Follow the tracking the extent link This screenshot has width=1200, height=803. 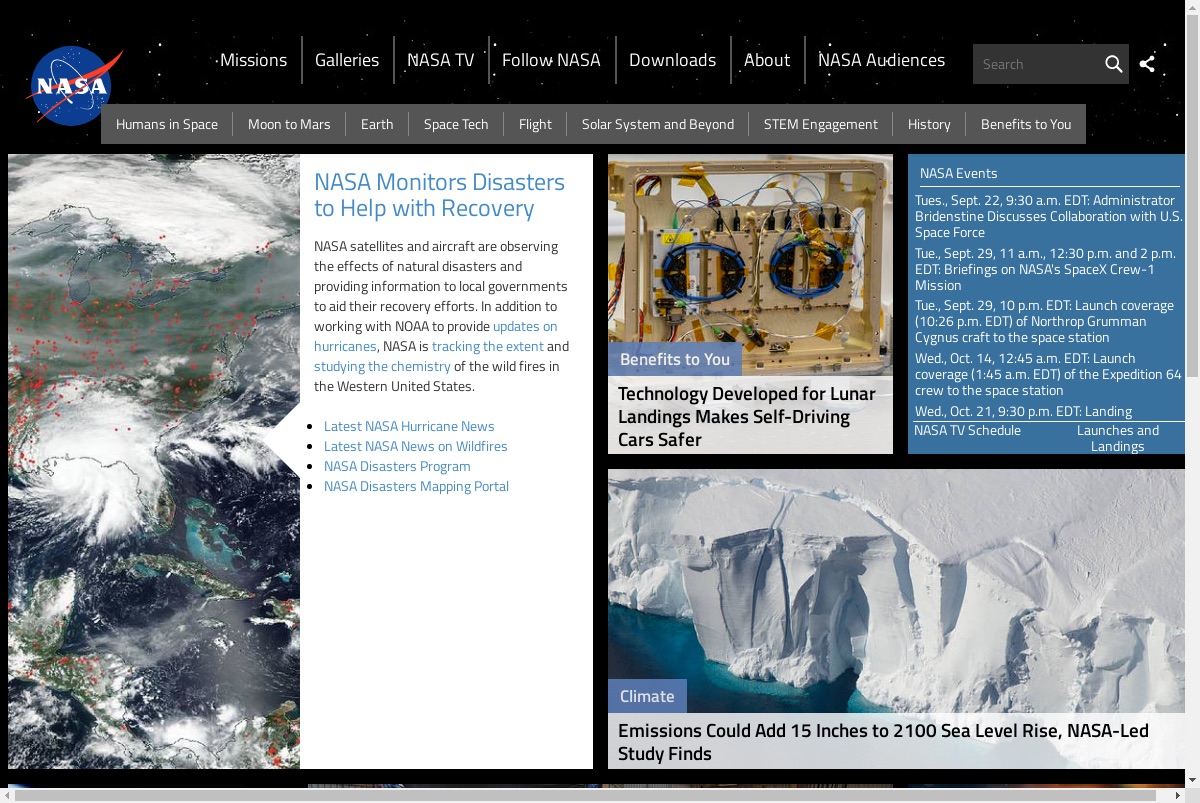tap(488, 346)
